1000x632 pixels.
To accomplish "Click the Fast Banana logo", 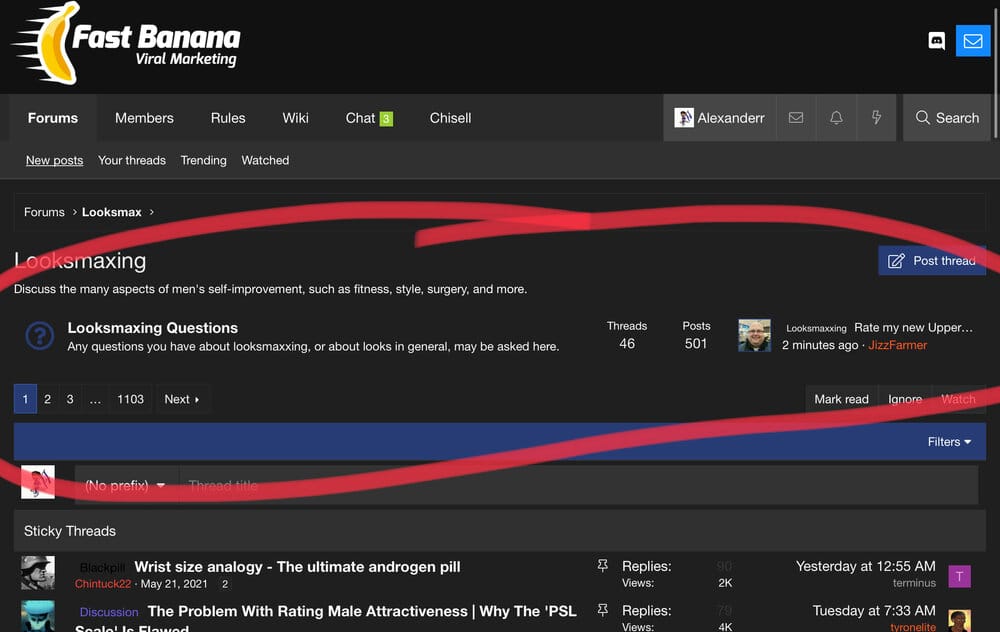I will click(x=127, y=44).
